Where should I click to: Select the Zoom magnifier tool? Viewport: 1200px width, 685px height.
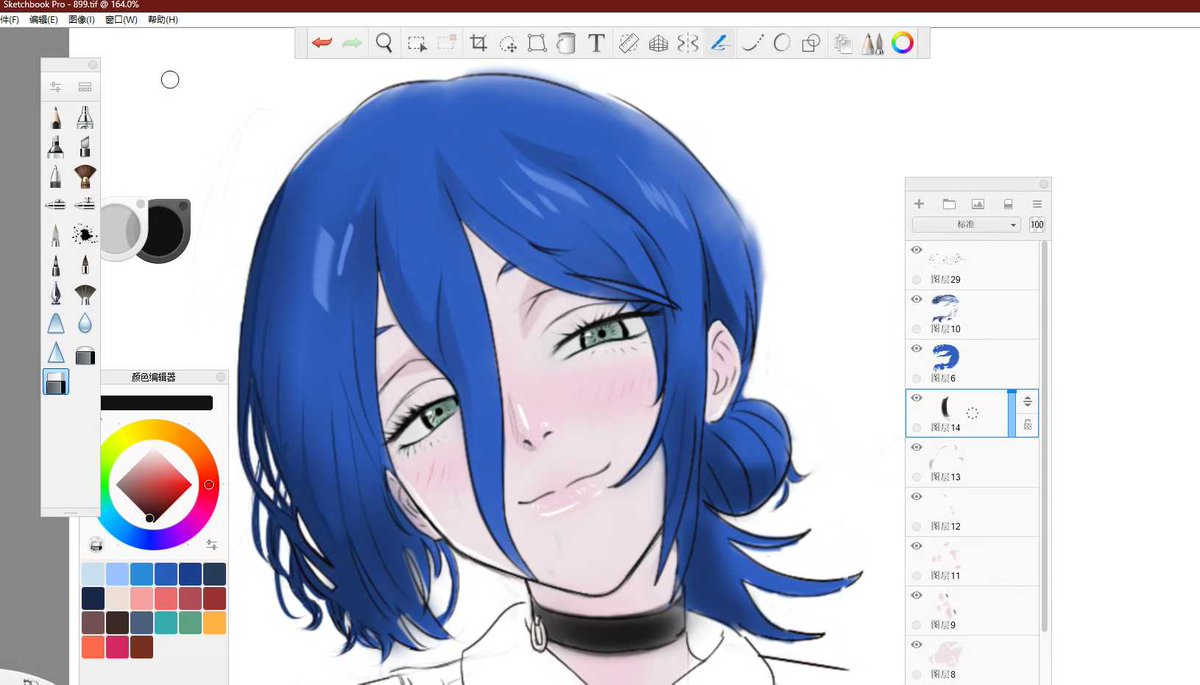[x=384, y=43]
